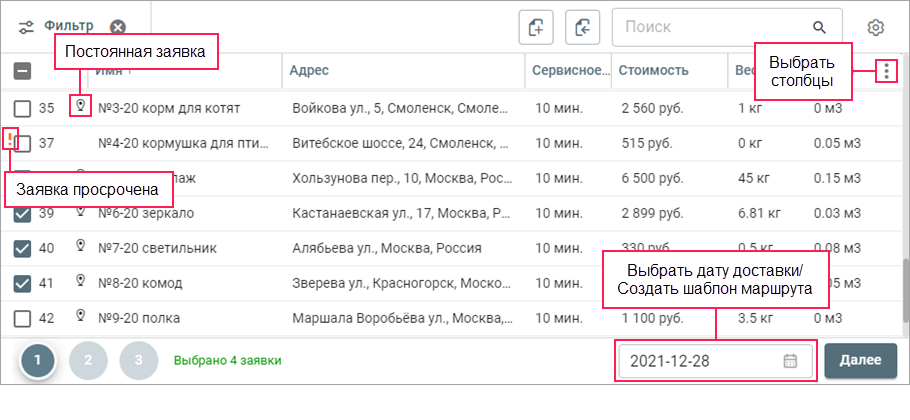Click the permanent order pin icon in row 35
This screenshot has height=420, width=910.
pos(80,104)
